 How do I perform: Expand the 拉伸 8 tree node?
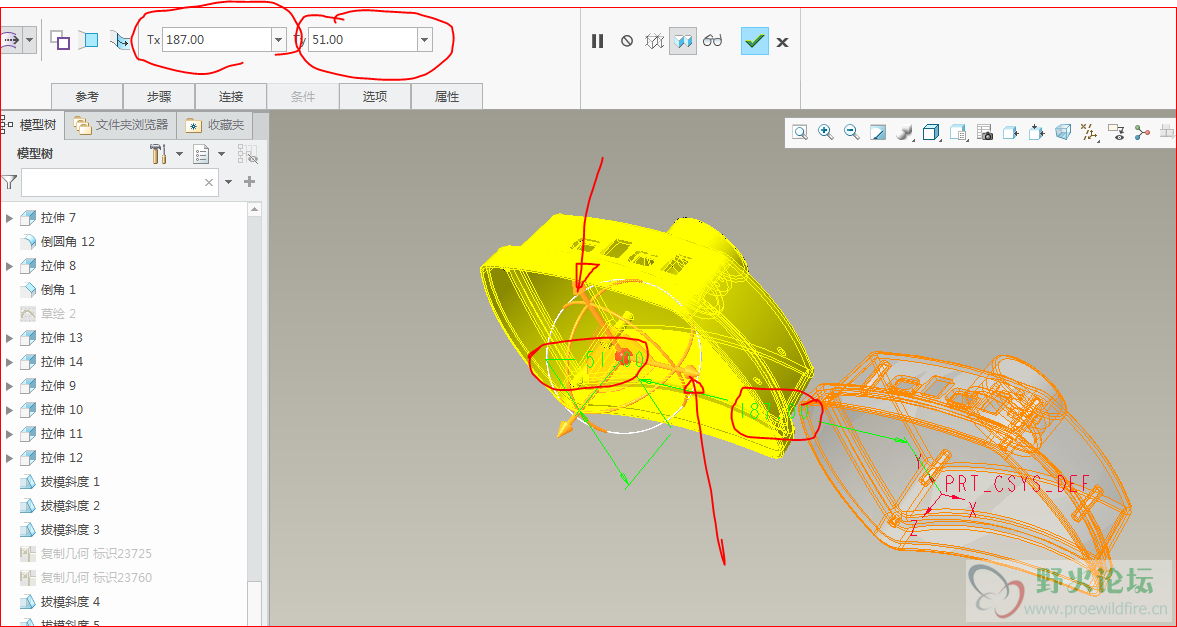tap(10, 266)
